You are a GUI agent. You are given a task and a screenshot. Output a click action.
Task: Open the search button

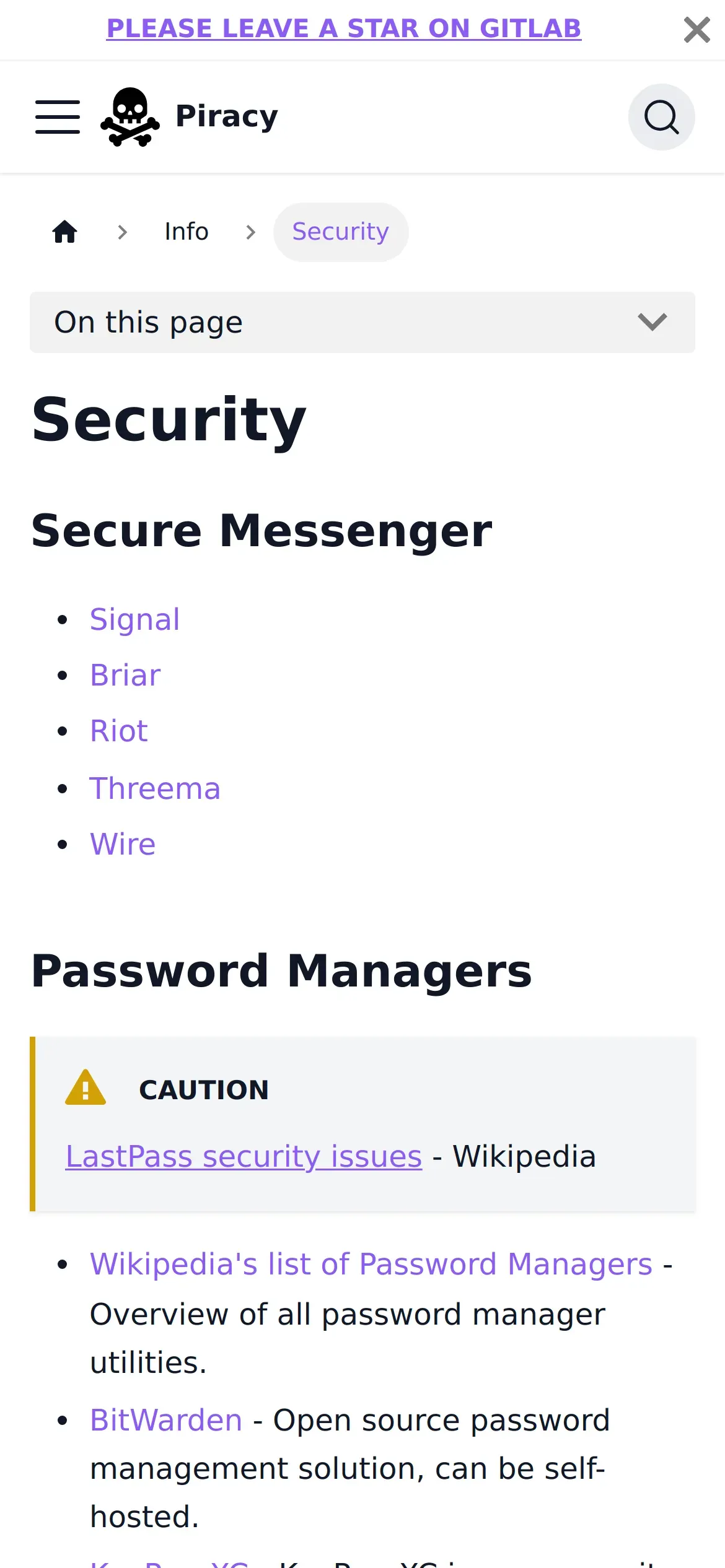pyautogui.click(x=661, y=117)
